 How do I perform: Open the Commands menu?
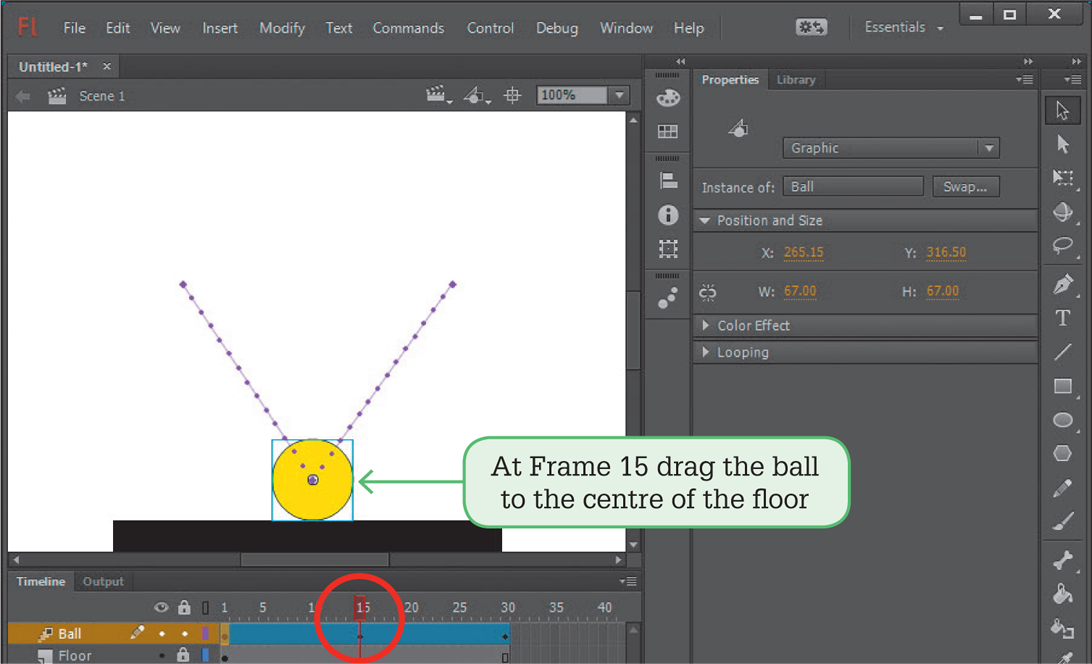[408, 28]
